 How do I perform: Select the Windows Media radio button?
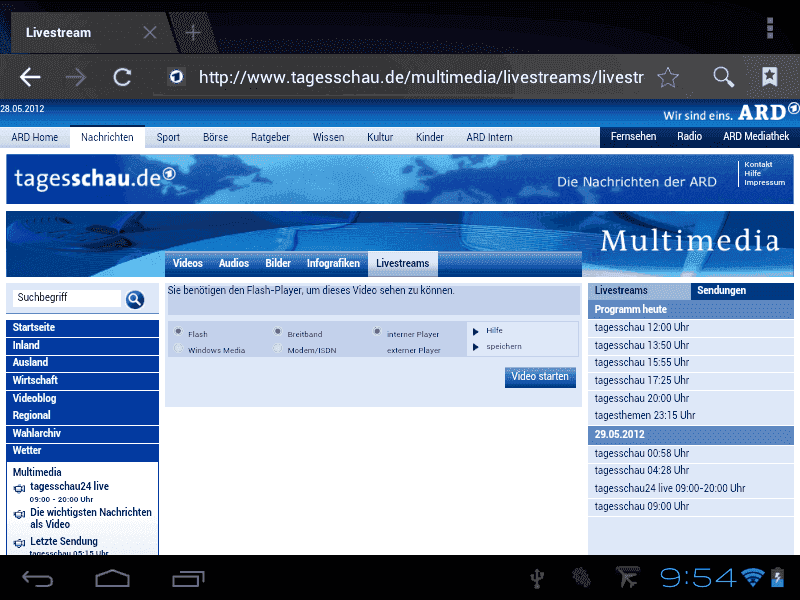tap(178, 348)
